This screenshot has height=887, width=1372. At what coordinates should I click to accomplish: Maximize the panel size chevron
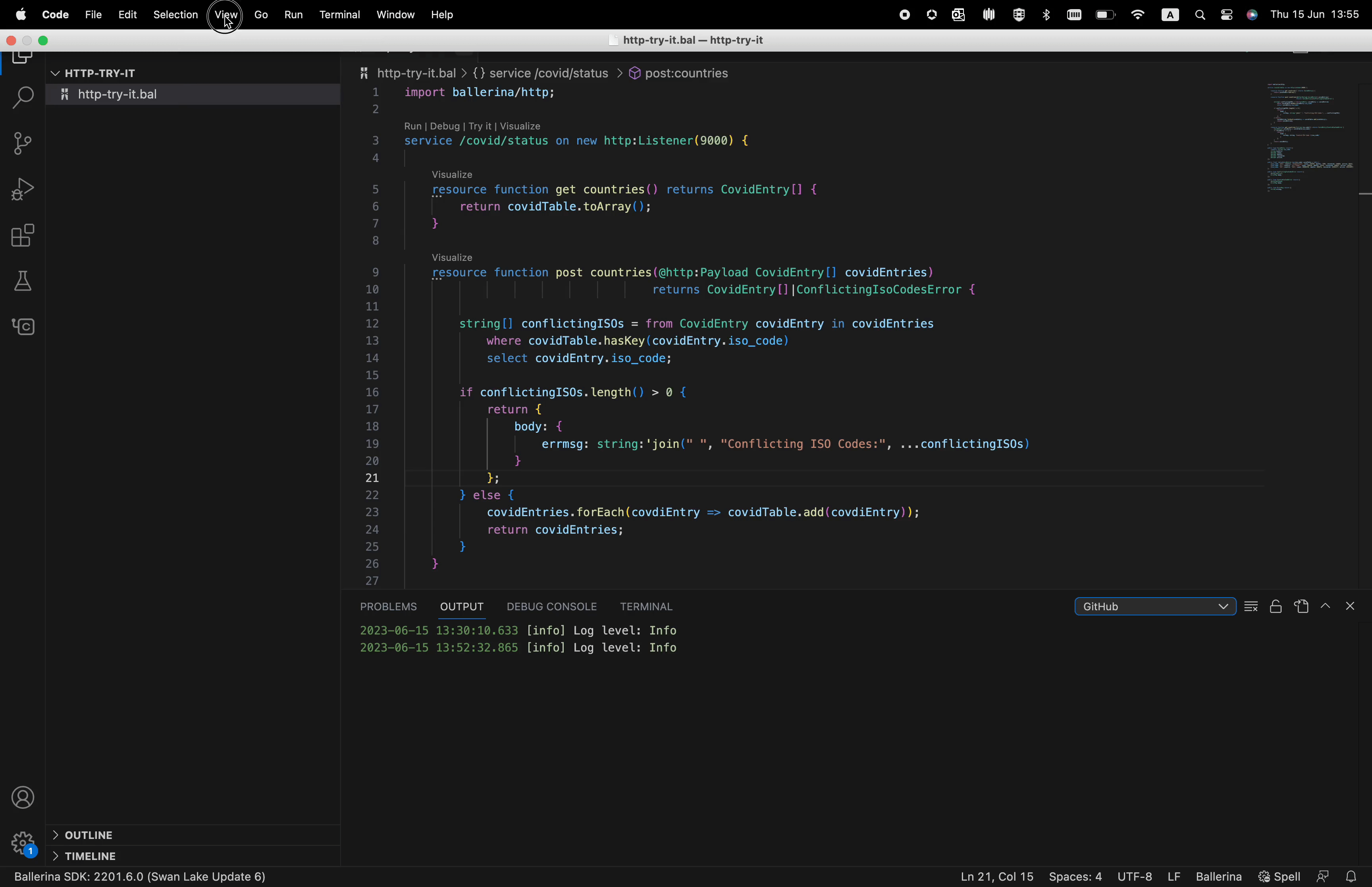click(x=1326, y=606)
